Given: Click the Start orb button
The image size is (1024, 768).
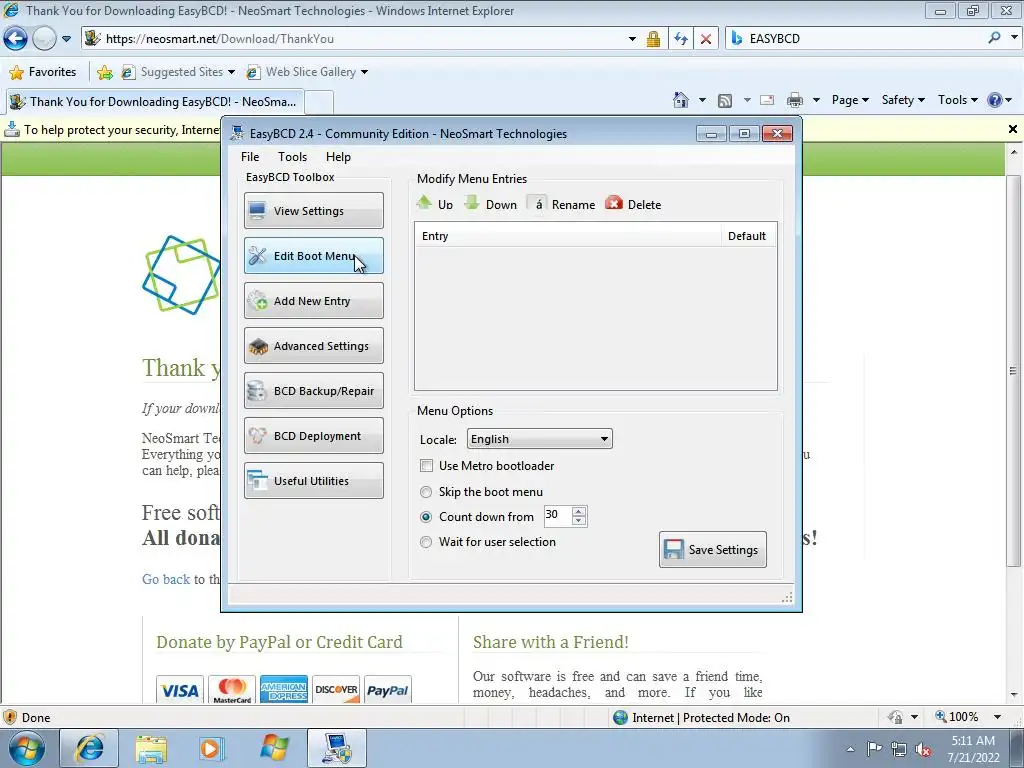Looking at the screenshot, I should click(27, 748).
